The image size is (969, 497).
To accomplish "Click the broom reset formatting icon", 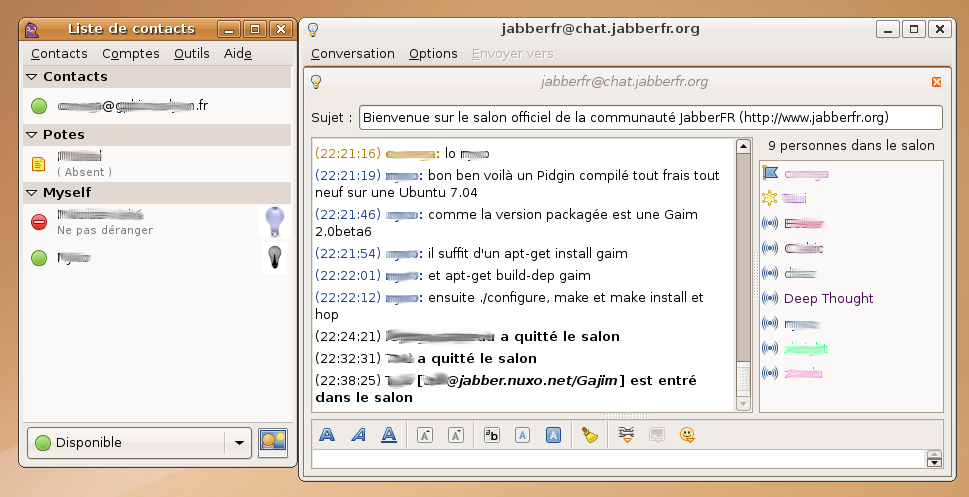I will [x=590, y=434].
